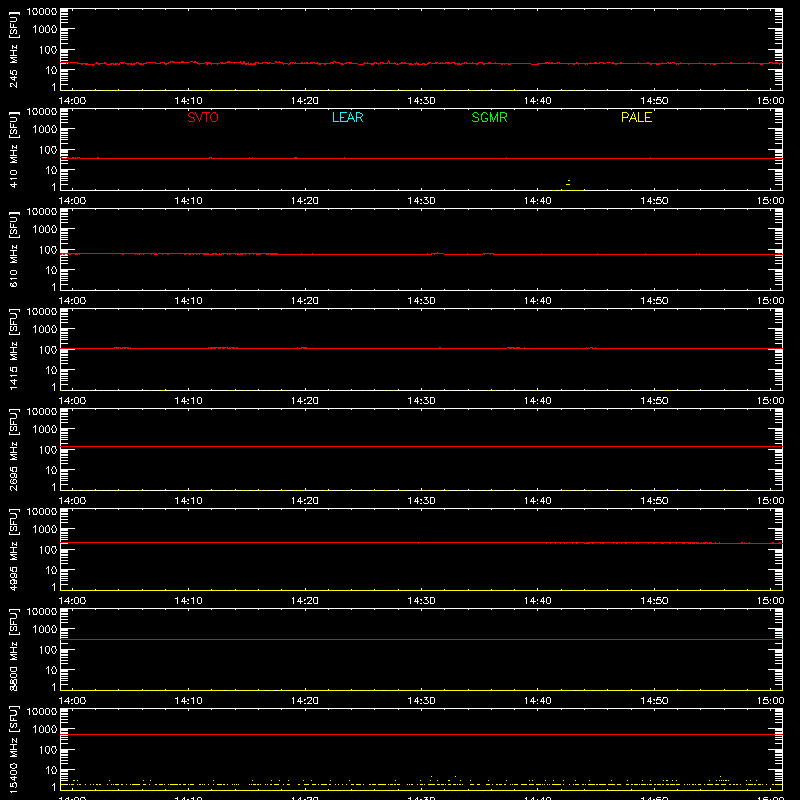Select the 8800 MHz [SFU] axis title
The height and width of the screenshot is (800, 800).
(13, 649)
